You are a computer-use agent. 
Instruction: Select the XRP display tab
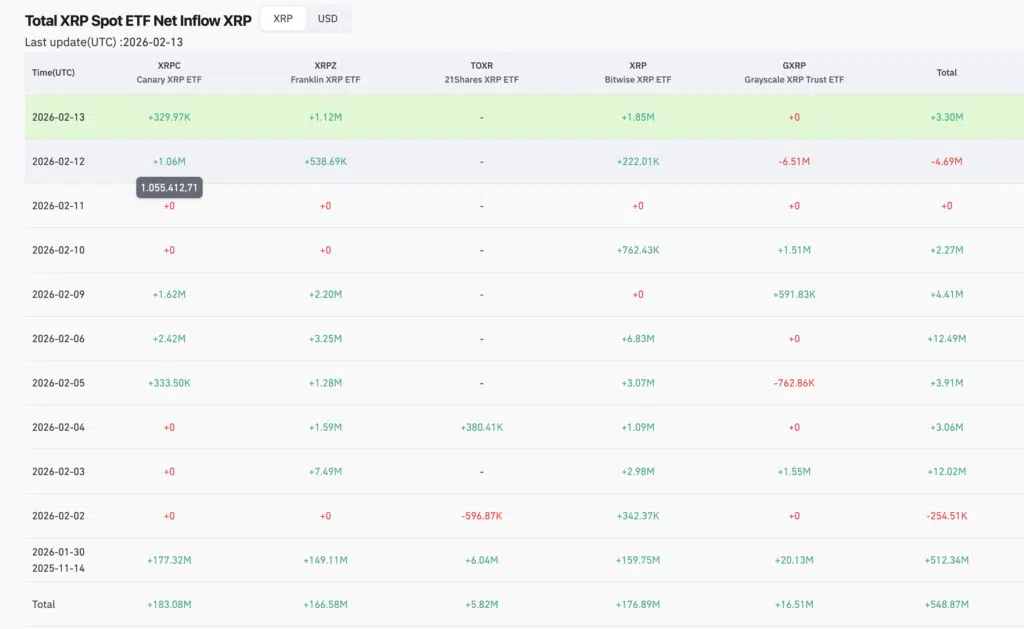(282, 18)
